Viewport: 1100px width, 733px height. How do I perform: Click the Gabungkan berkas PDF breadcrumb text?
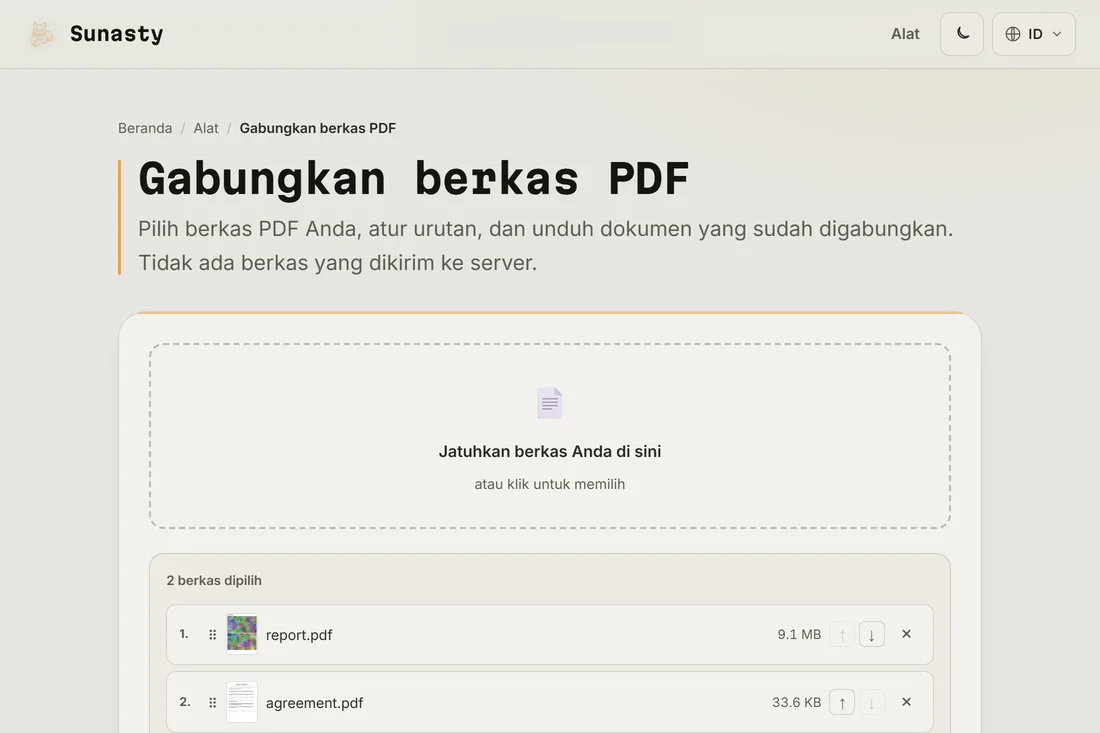318,128
